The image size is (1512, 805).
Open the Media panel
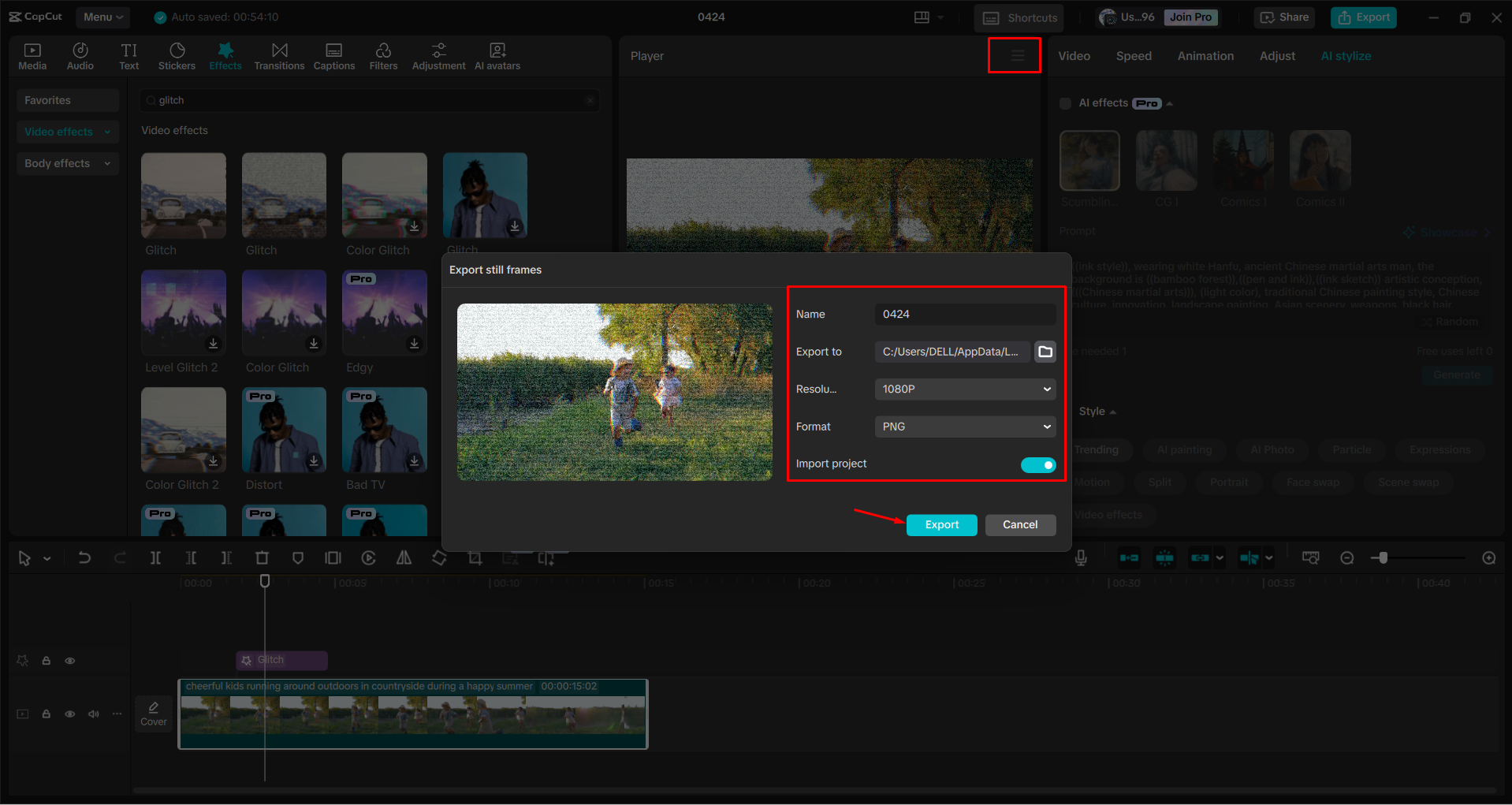(x=32, y=55)
